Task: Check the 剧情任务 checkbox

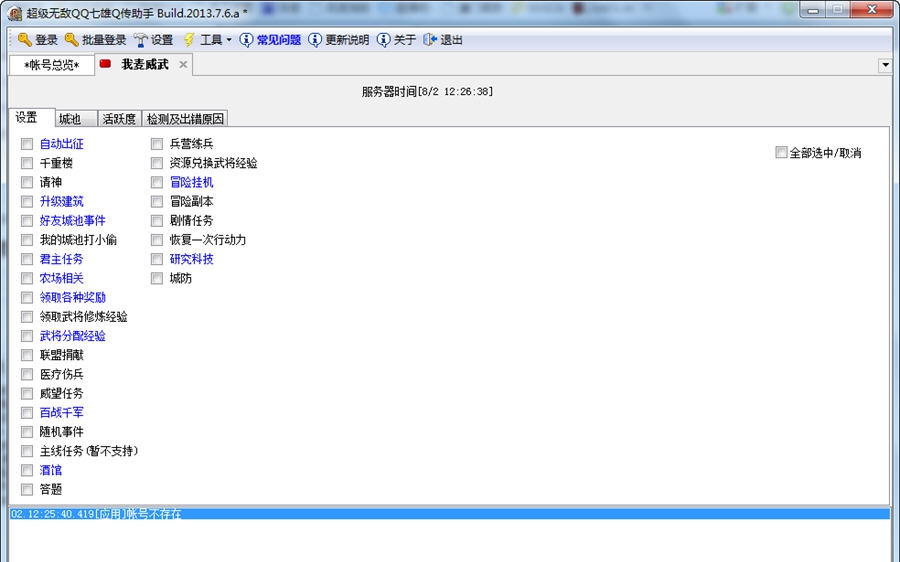Action: pyautogui.click(x=157, y=220)
